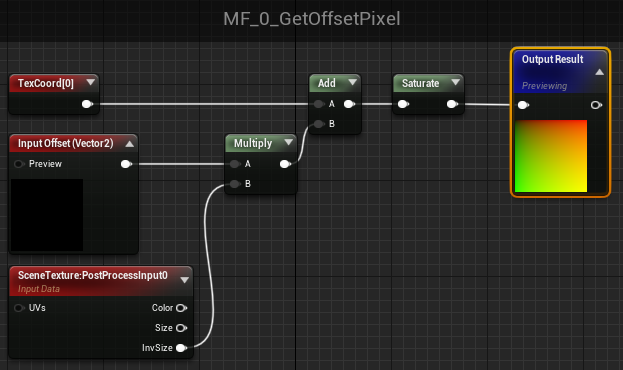Click the Output Result right-side output pin
The width and height of the screenshot is (623, 370).
click(x=596, y=105)
